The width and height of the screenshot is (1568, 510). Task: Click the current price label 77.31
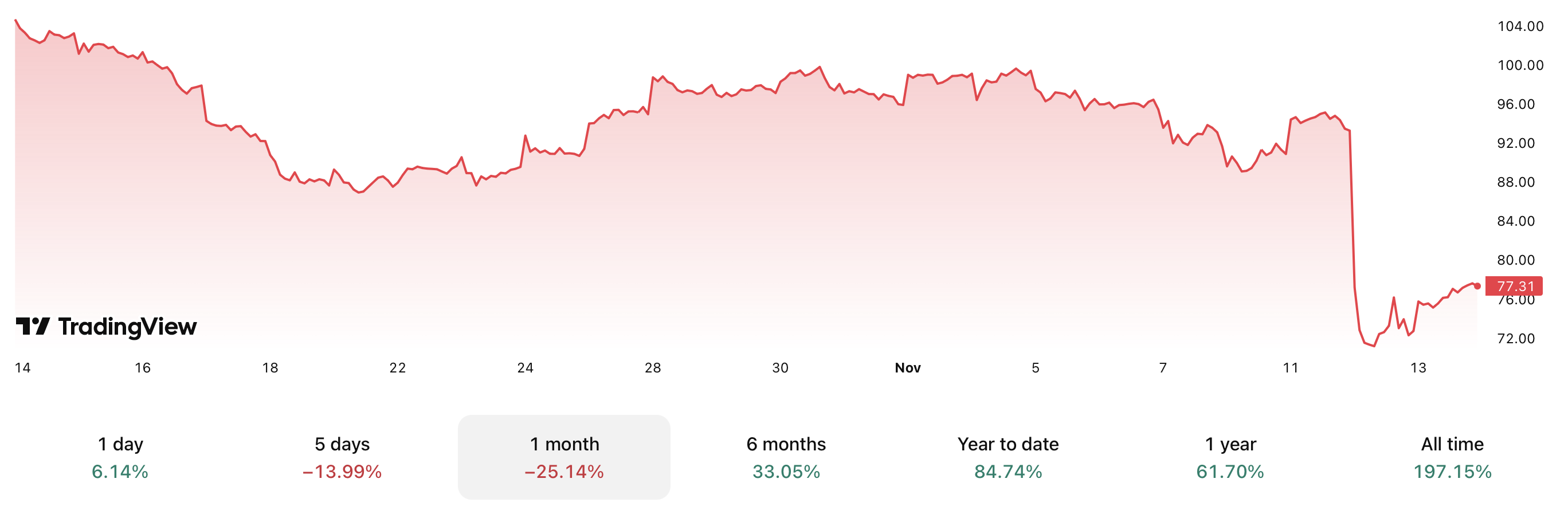click(x=1515, y=286)
